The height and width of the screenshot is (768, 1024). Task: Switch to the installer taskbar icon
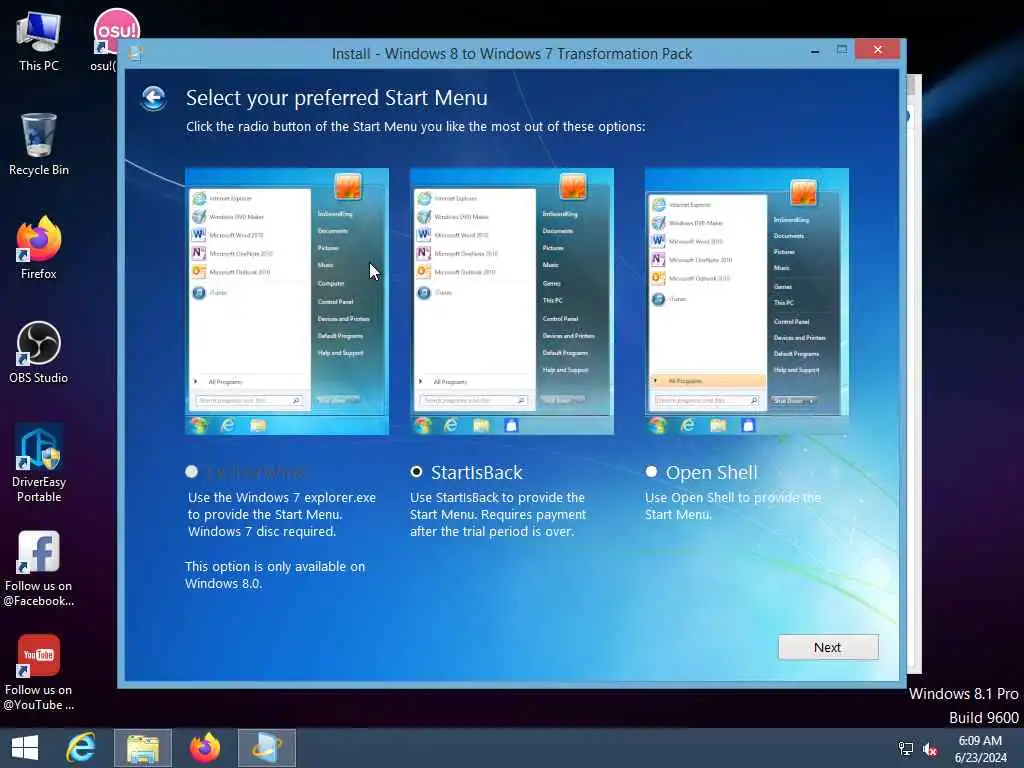click(266, 748)
